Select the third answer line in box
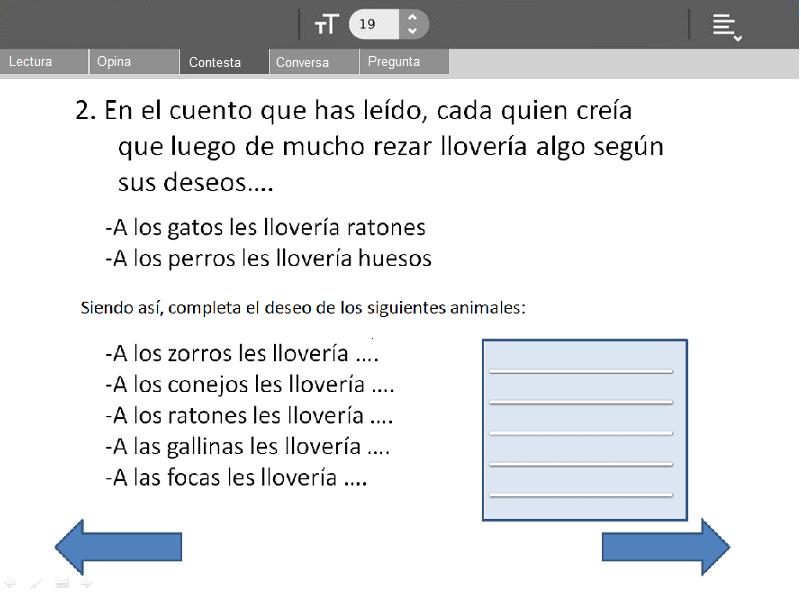The width and height of the screenshot is (801, 596). [x=581, y=432]
